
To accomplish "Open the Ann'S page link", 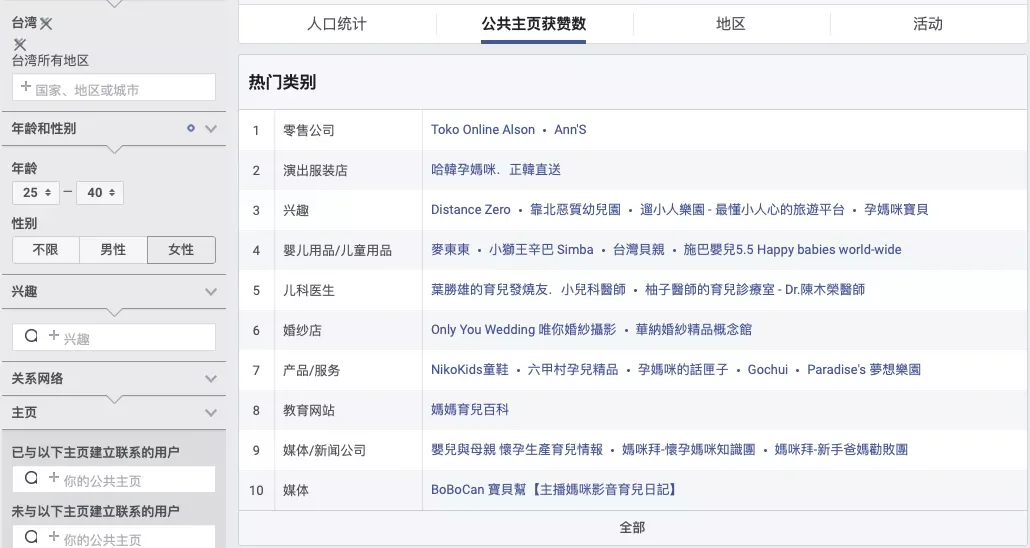I will 570,129.
